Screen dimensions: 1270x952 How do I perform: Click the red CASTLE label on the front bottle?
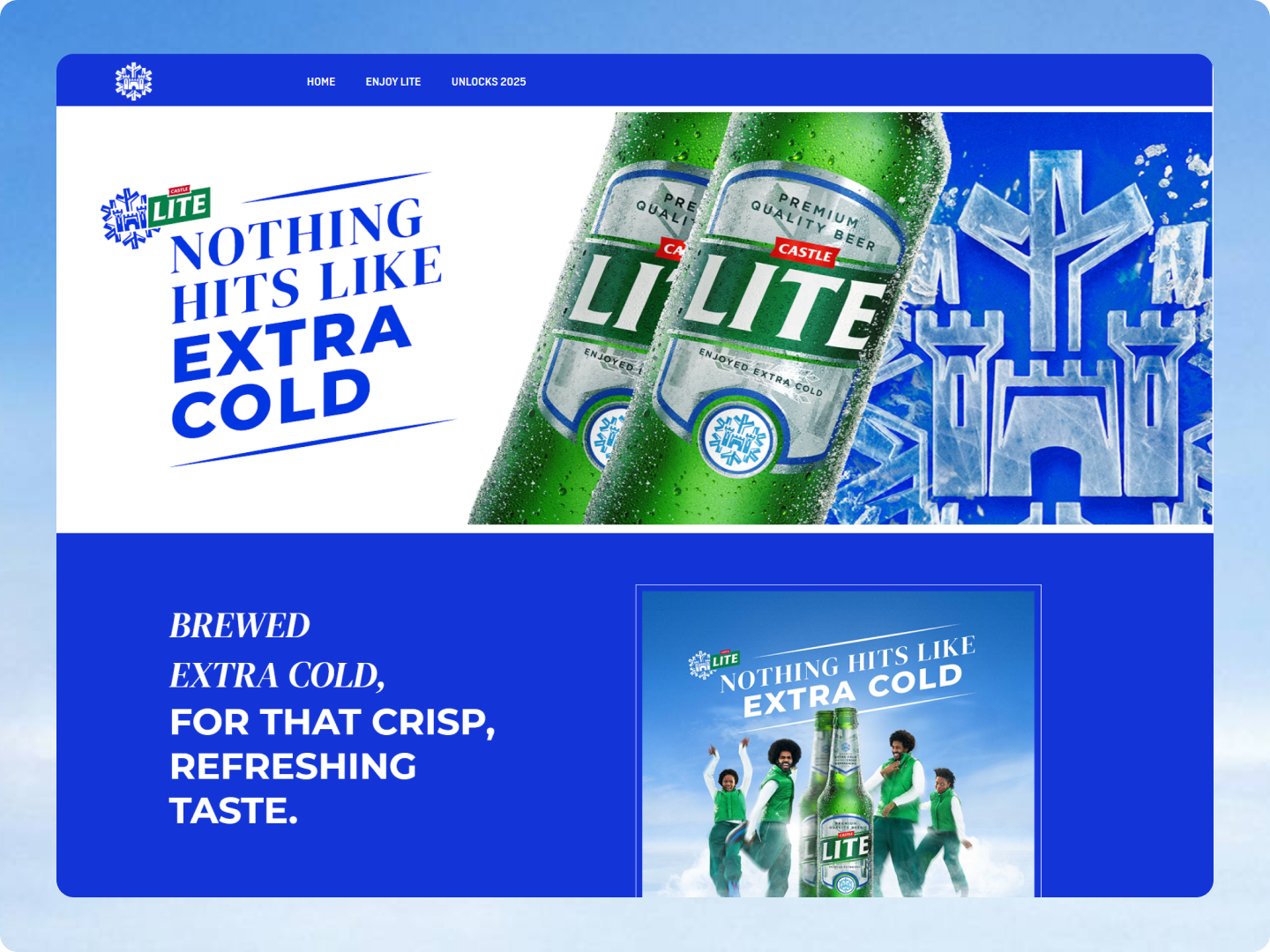click(804, 252)
